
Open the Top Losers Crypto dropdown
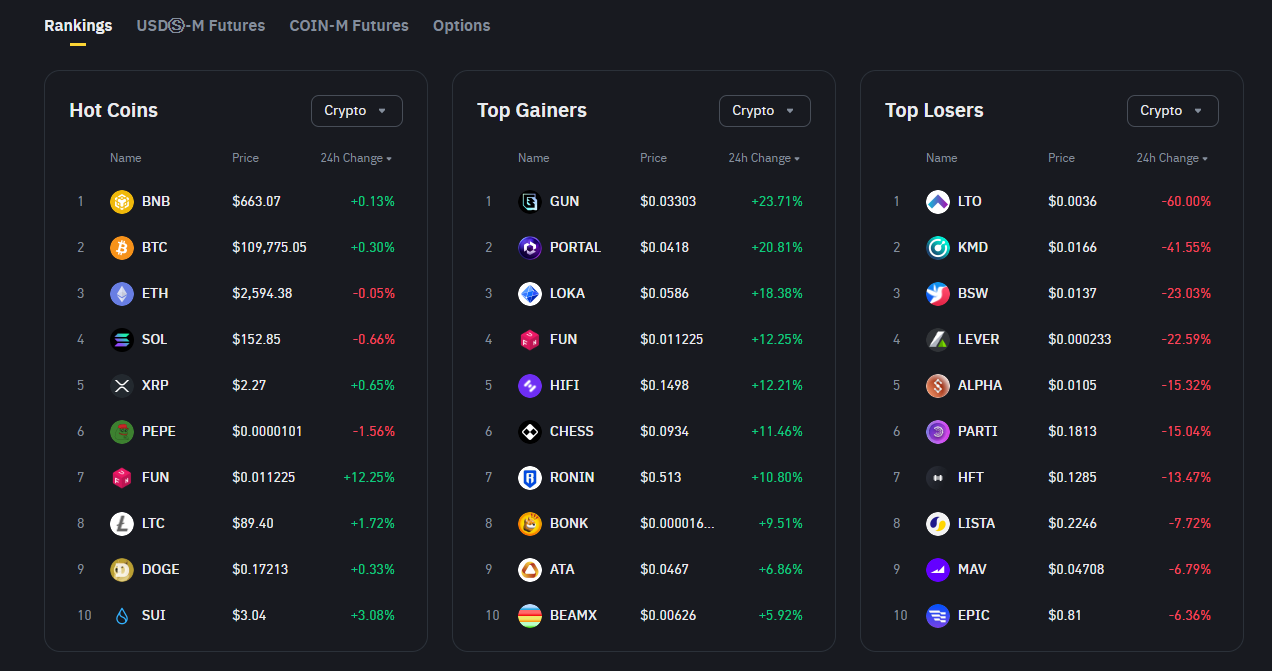click(1172, 111)
